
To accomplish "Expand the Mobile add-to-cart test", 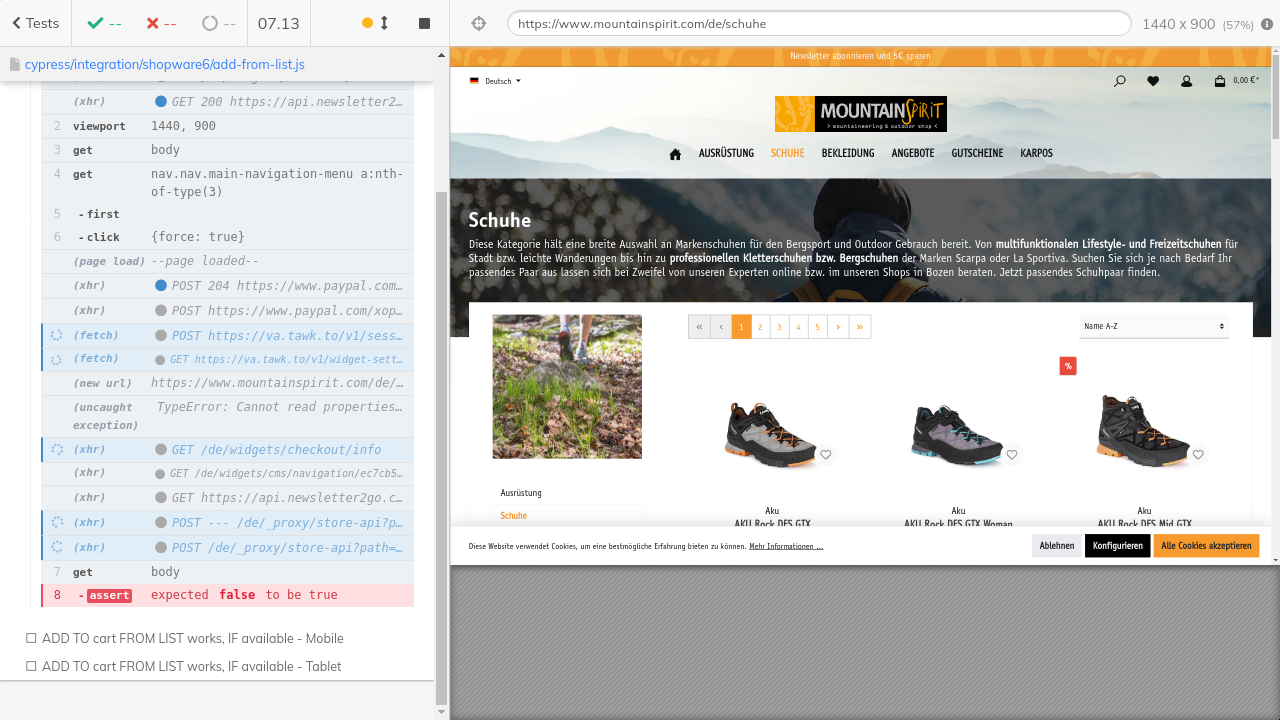I will (x=192, y=638).
